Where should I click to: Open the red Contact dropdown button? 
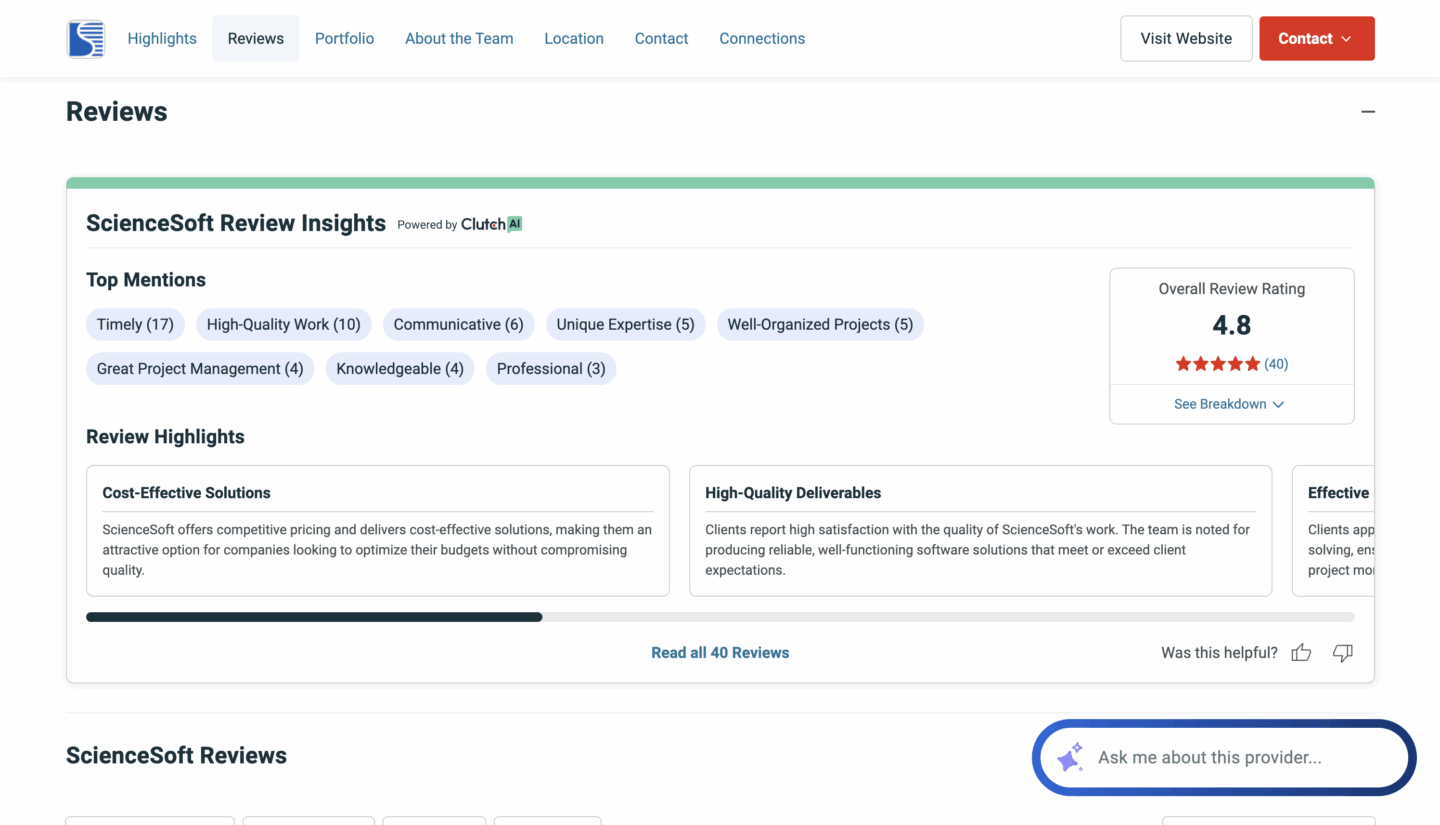click(1317, 38)
